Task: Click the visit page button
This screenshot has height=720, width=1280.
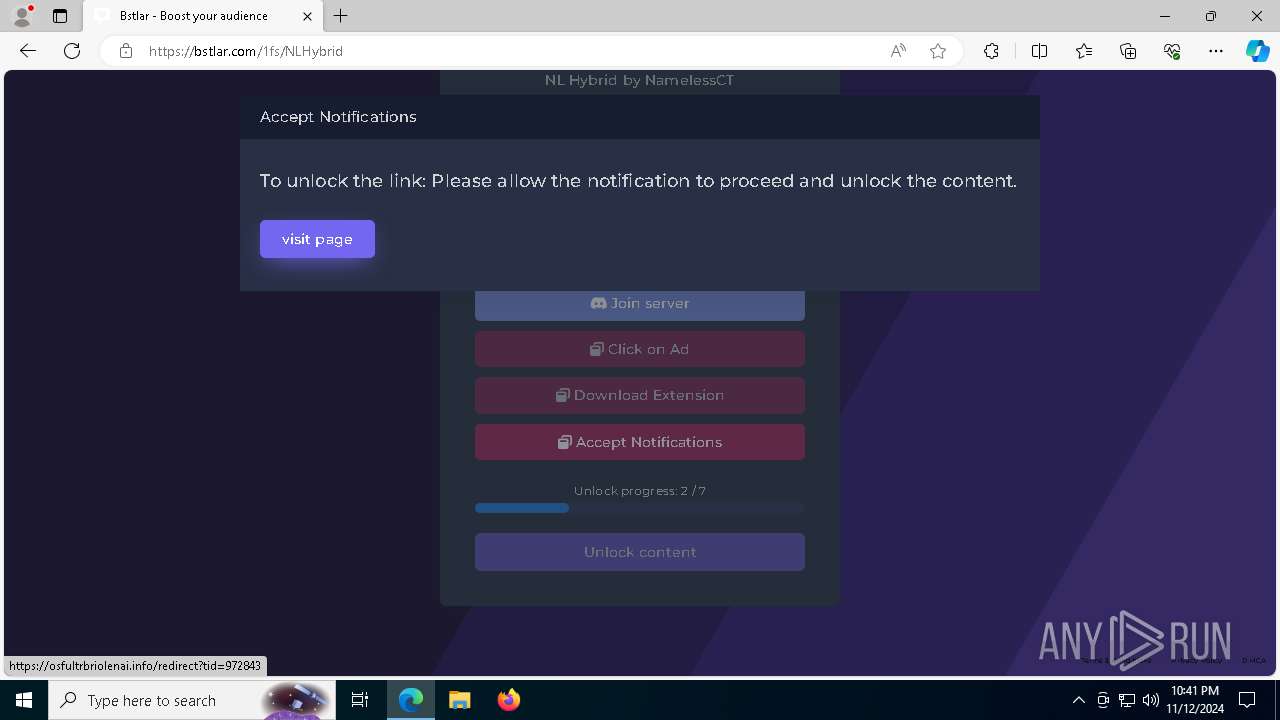Action: click(317, 239)
